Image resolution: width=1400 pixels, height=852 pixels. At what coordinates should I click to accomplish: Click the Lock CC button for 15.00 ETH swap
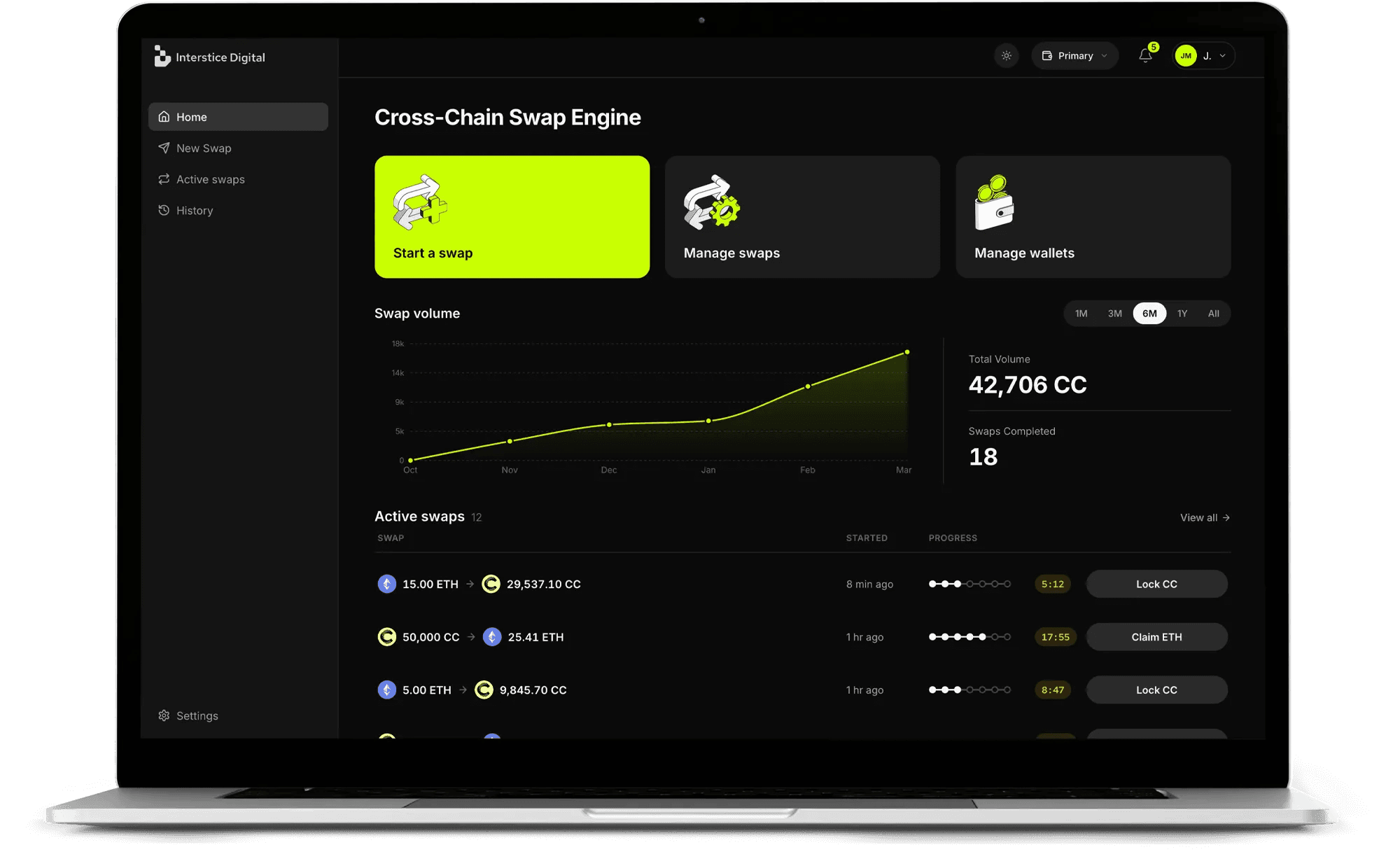[x=1156, y=584]
